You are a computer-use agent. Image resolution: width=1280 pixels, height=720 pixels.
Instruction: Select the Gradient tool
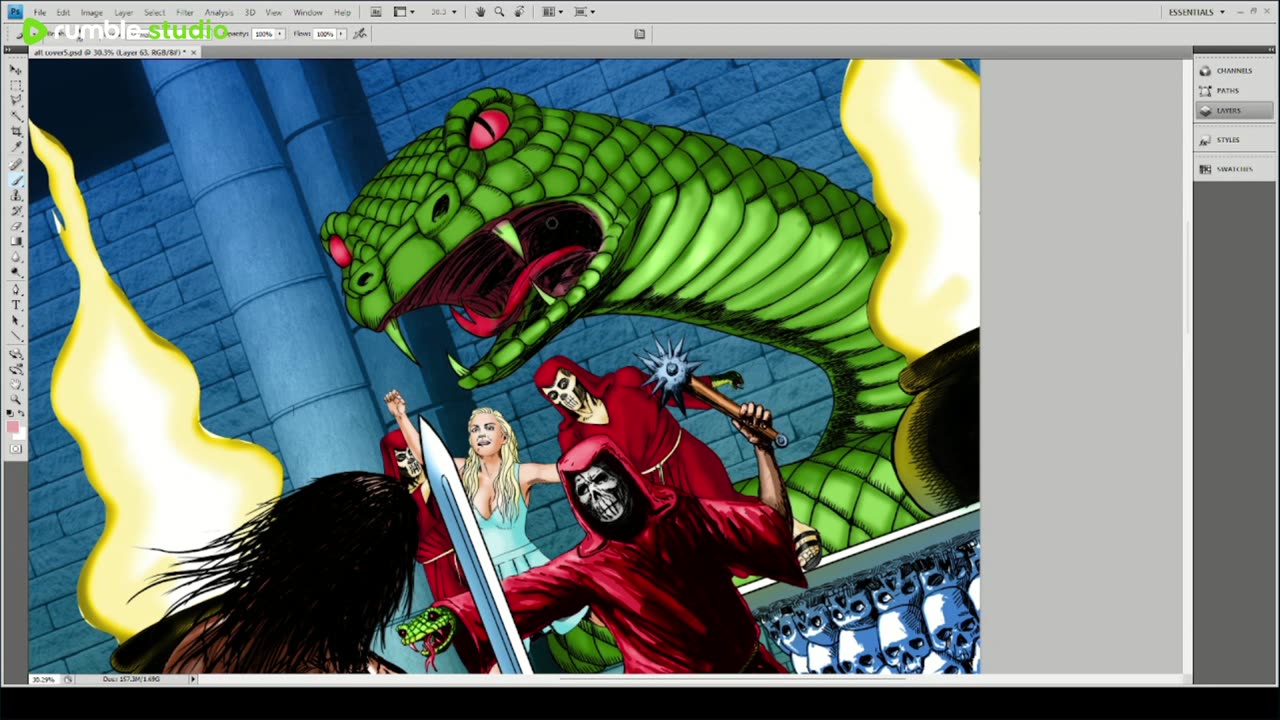click(16, 241)
